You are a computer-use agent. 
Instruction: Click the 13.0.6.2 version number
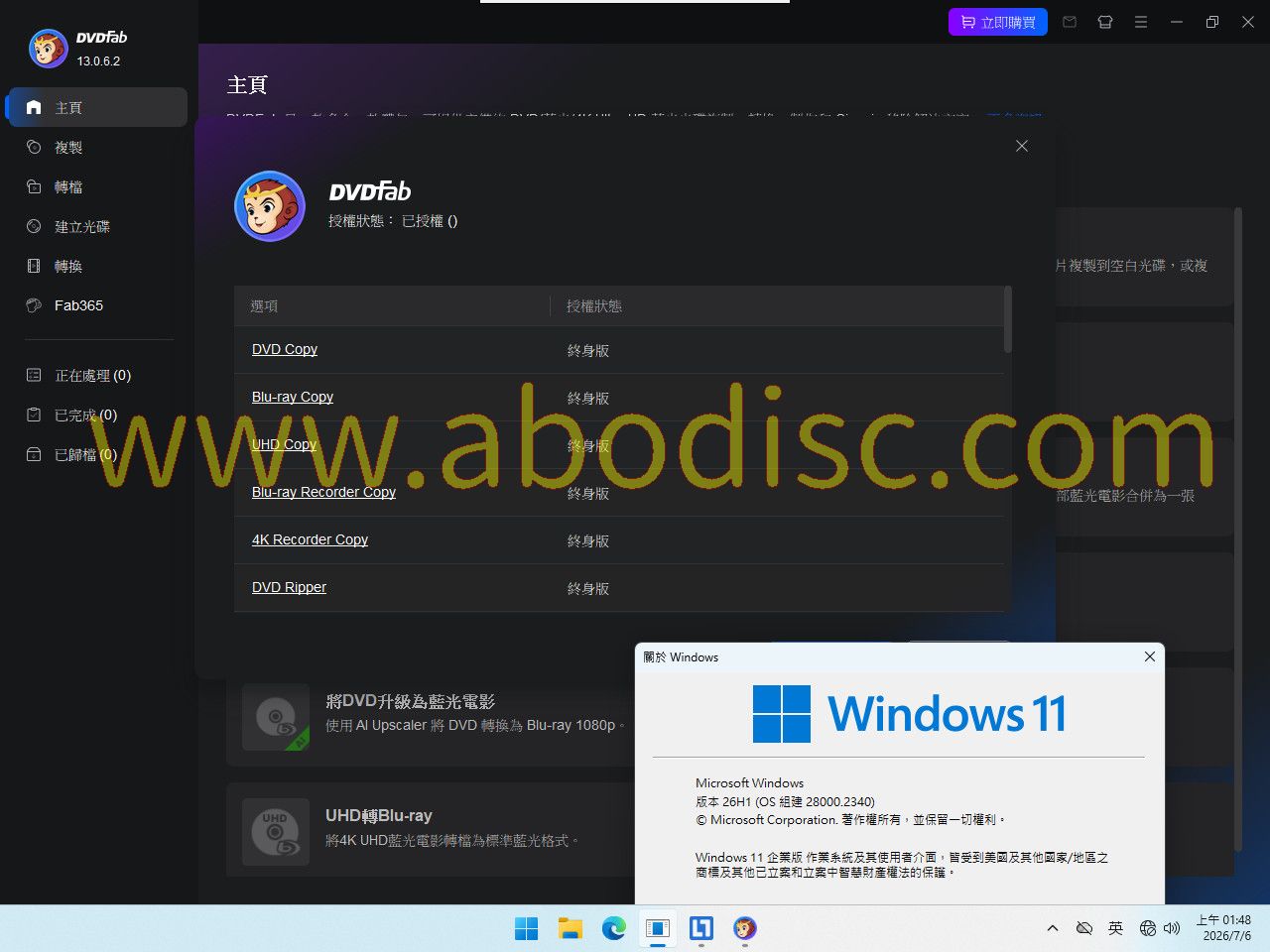[x=98, y=61]
